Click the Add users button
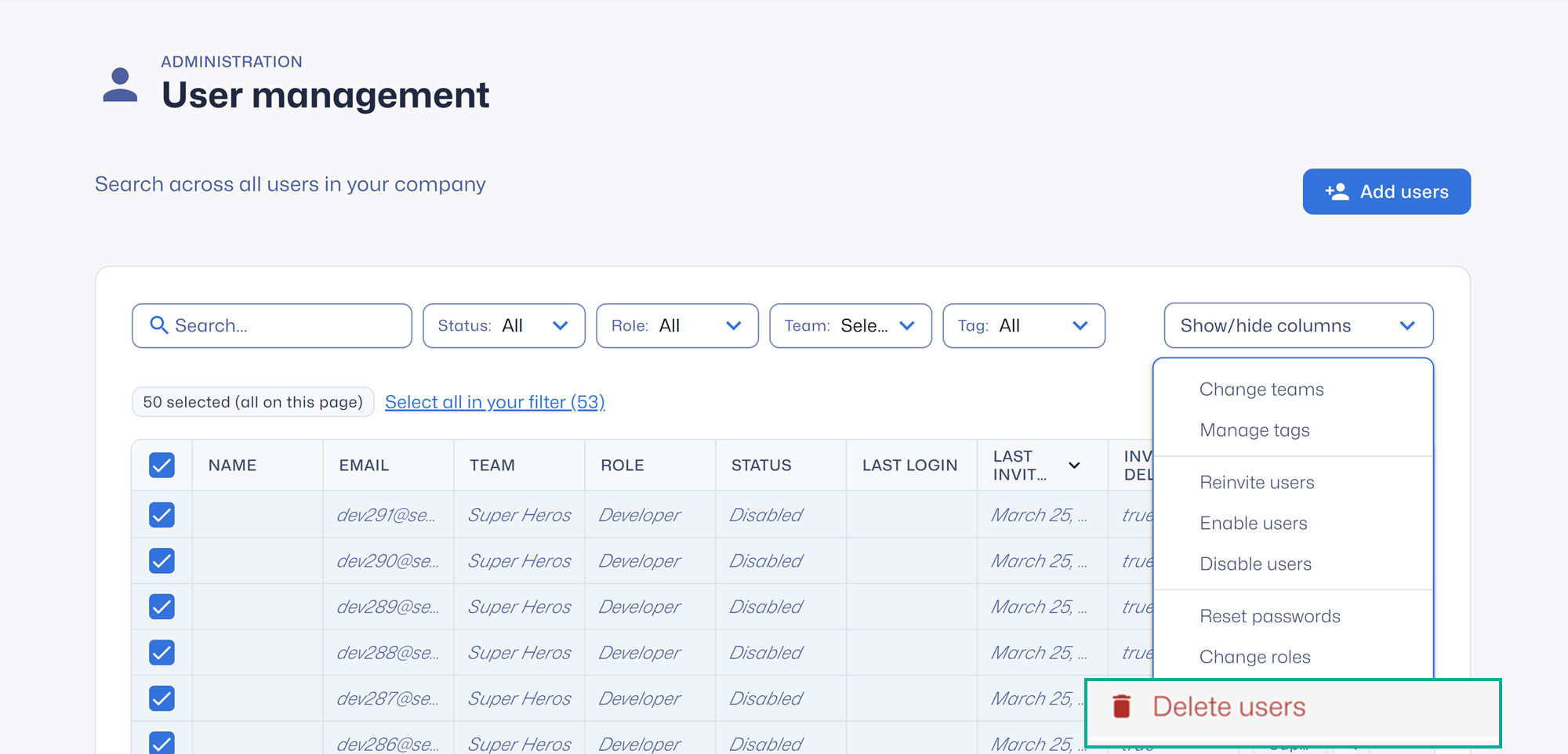1568x754 pixels. 1386,191
